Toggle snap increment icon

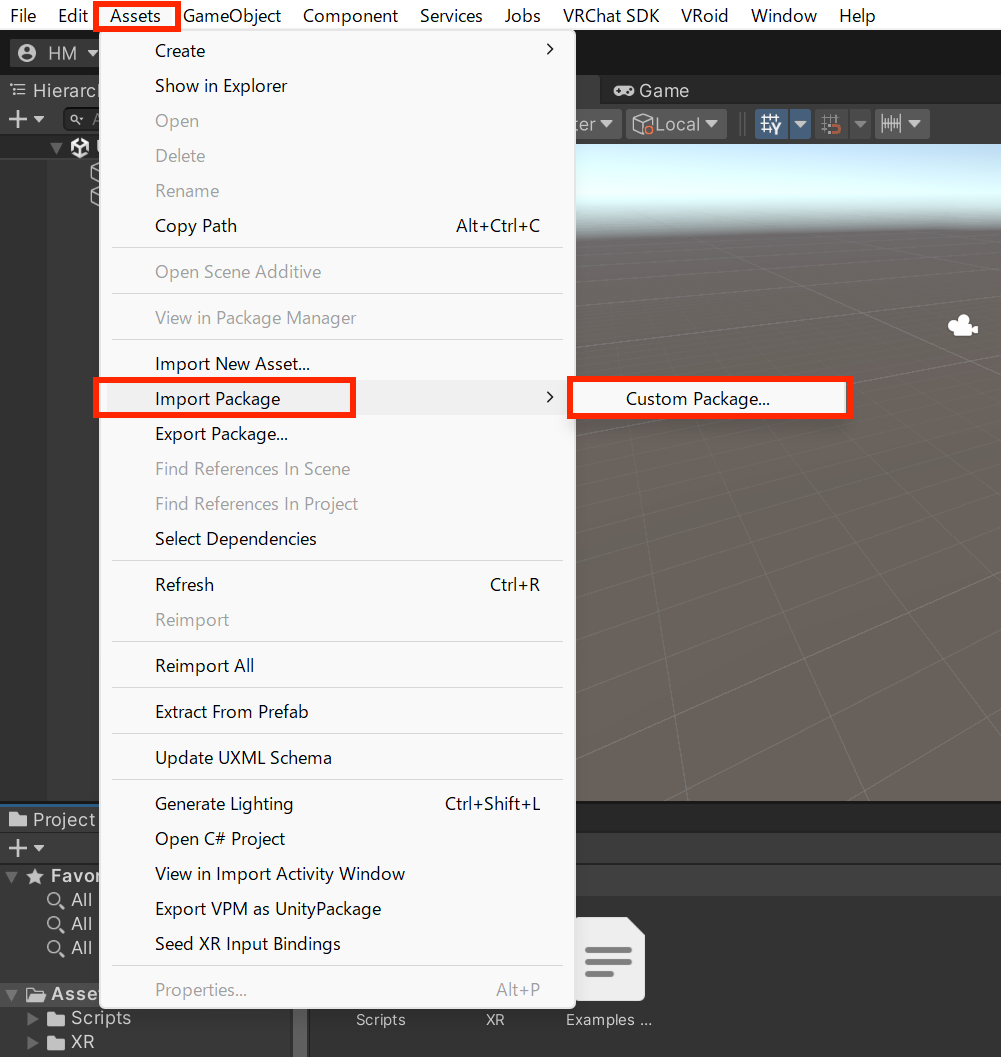(831, 124)
